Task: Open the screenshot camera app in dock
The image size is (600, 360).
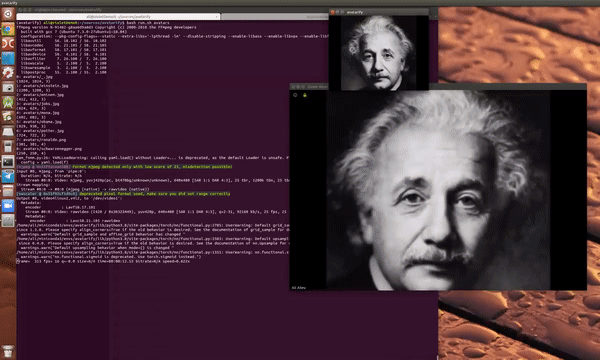Action: point(8,88)
